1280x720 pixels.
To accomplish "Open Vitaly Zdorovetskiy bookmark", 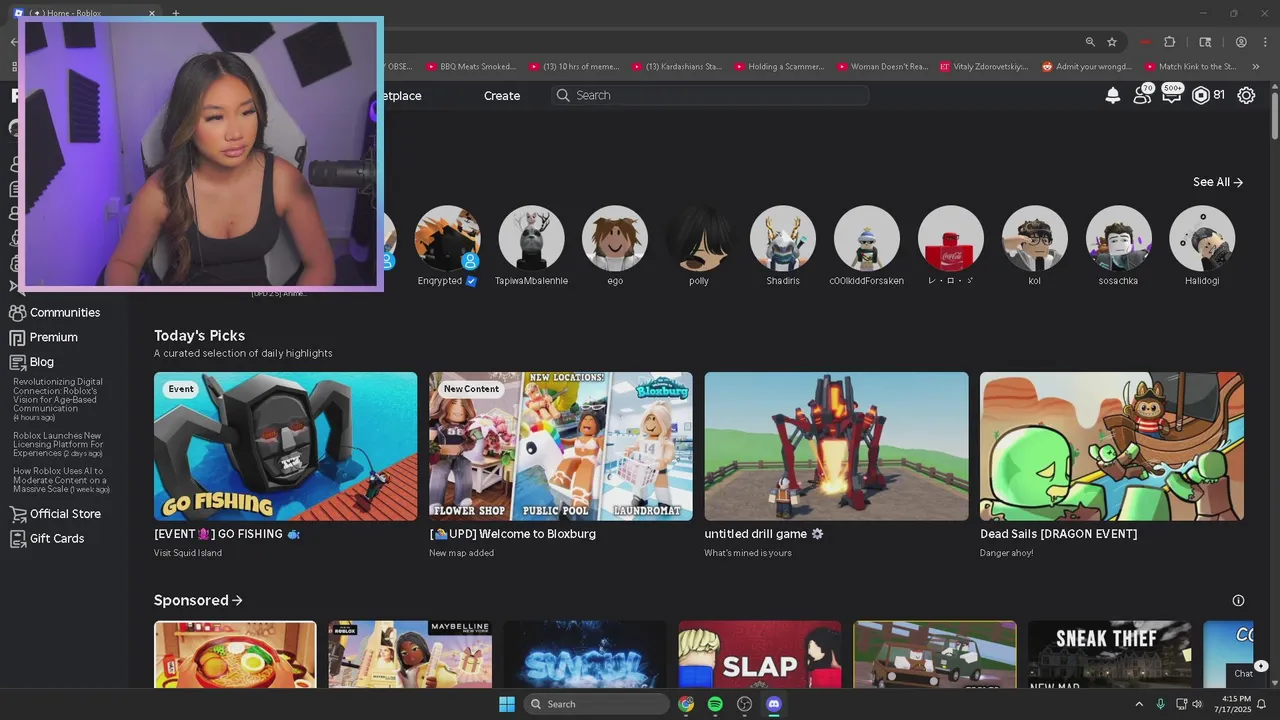I will click(x=984, y=67).
